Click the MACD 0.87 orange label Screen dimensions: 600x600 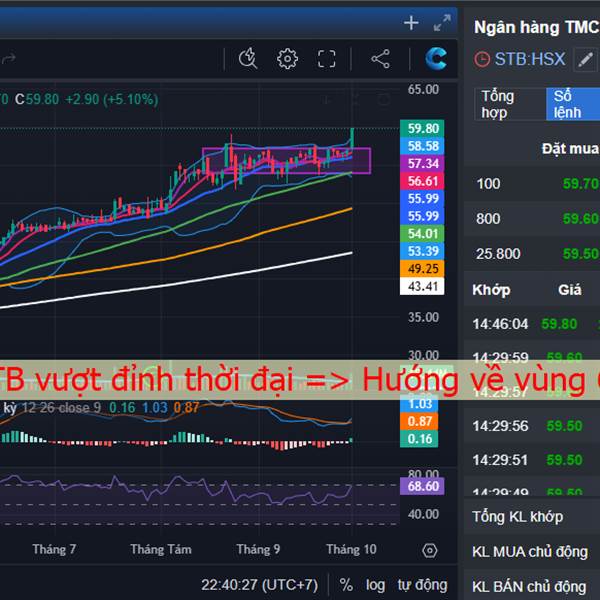419,421
